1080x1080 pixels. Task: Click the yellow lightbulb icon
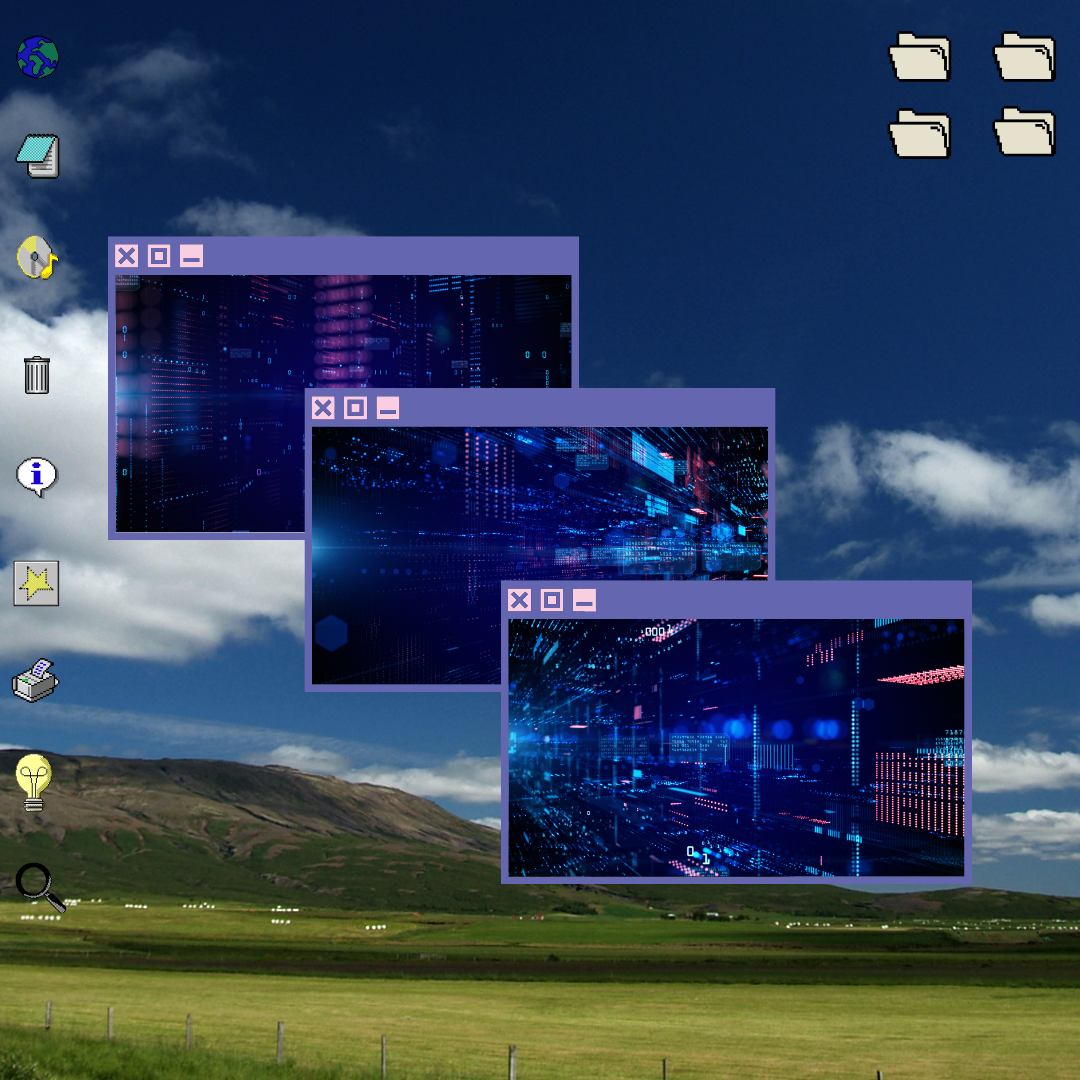click(x=34, y=781)
